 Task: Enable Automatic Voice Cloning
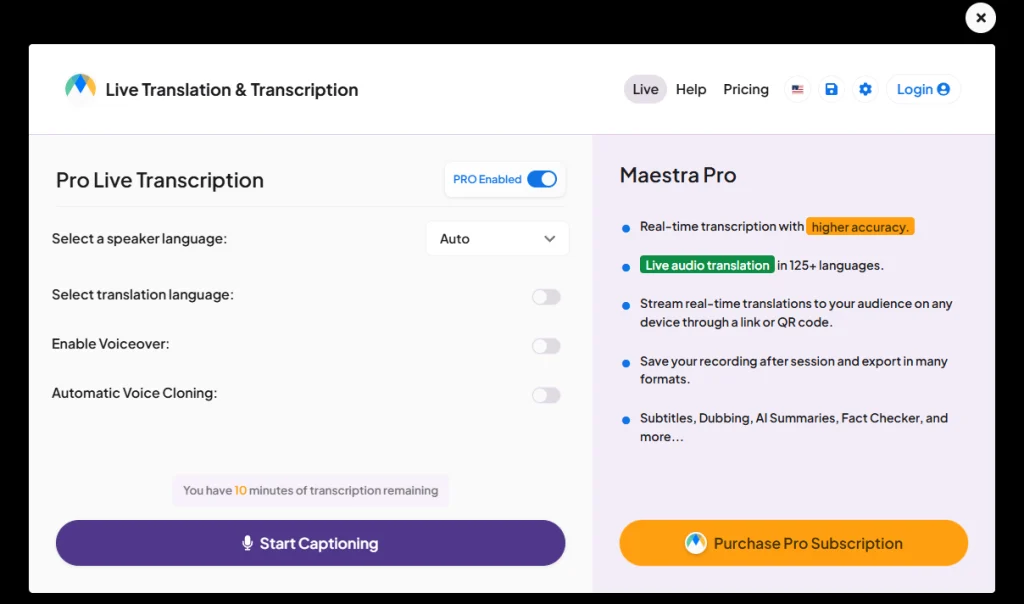click(546, 395)
